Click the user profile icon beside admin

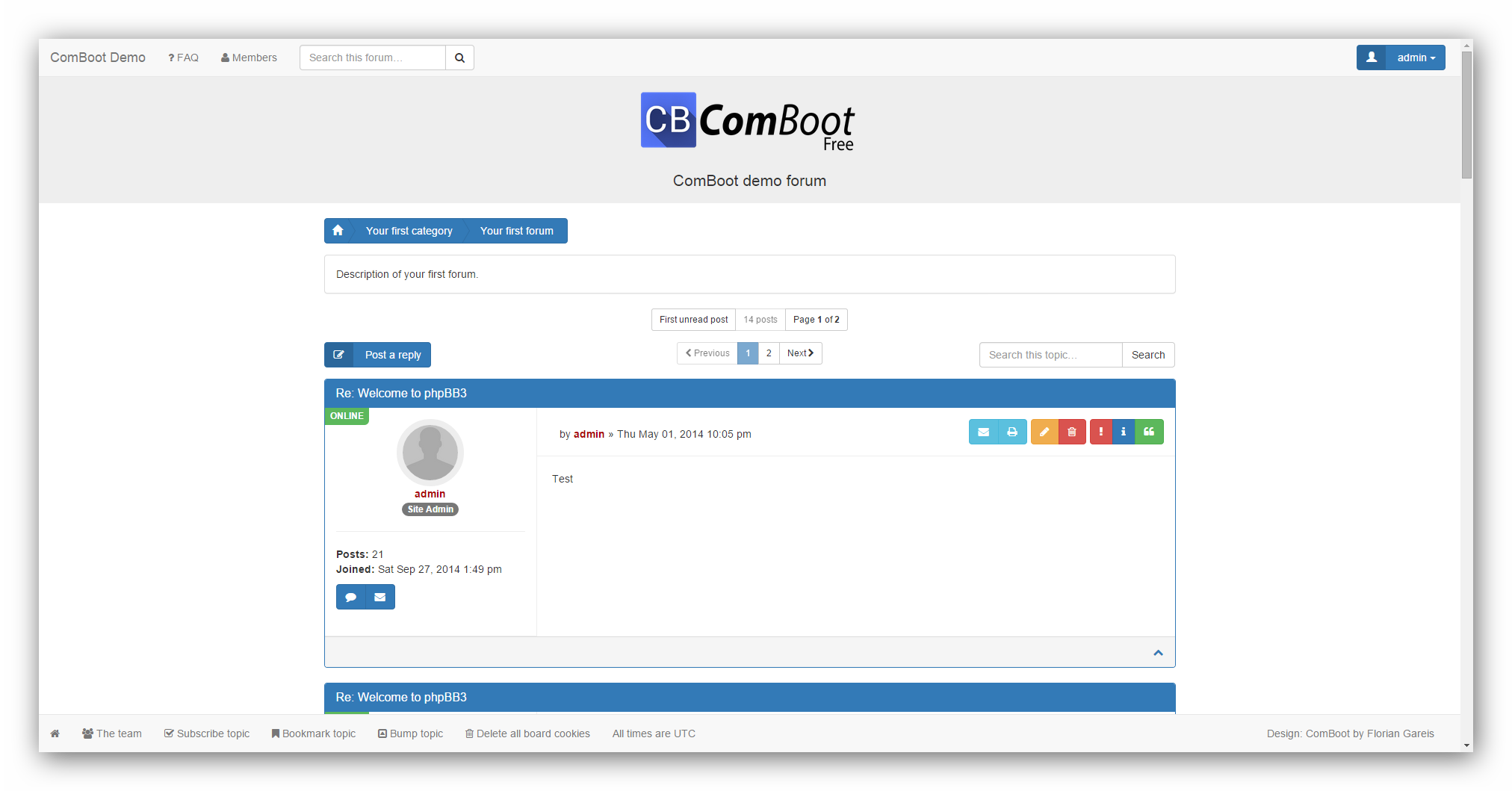(1372, 58)
